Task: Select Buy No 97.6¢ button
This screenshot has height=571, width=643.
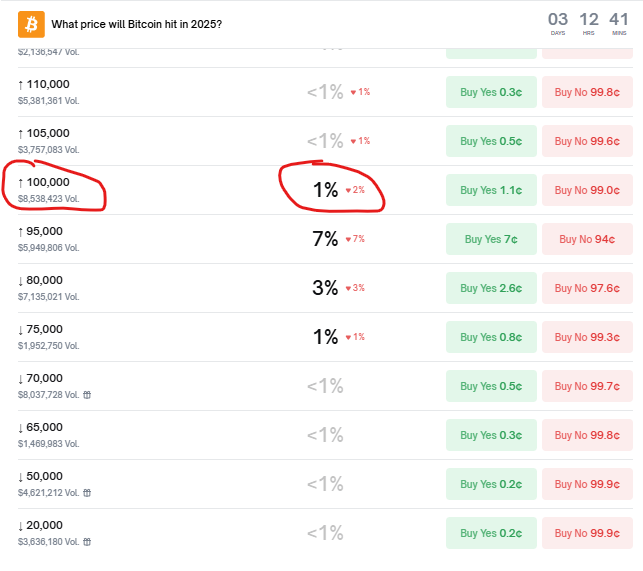Action: pyautogui.click(x=587, y=288)
